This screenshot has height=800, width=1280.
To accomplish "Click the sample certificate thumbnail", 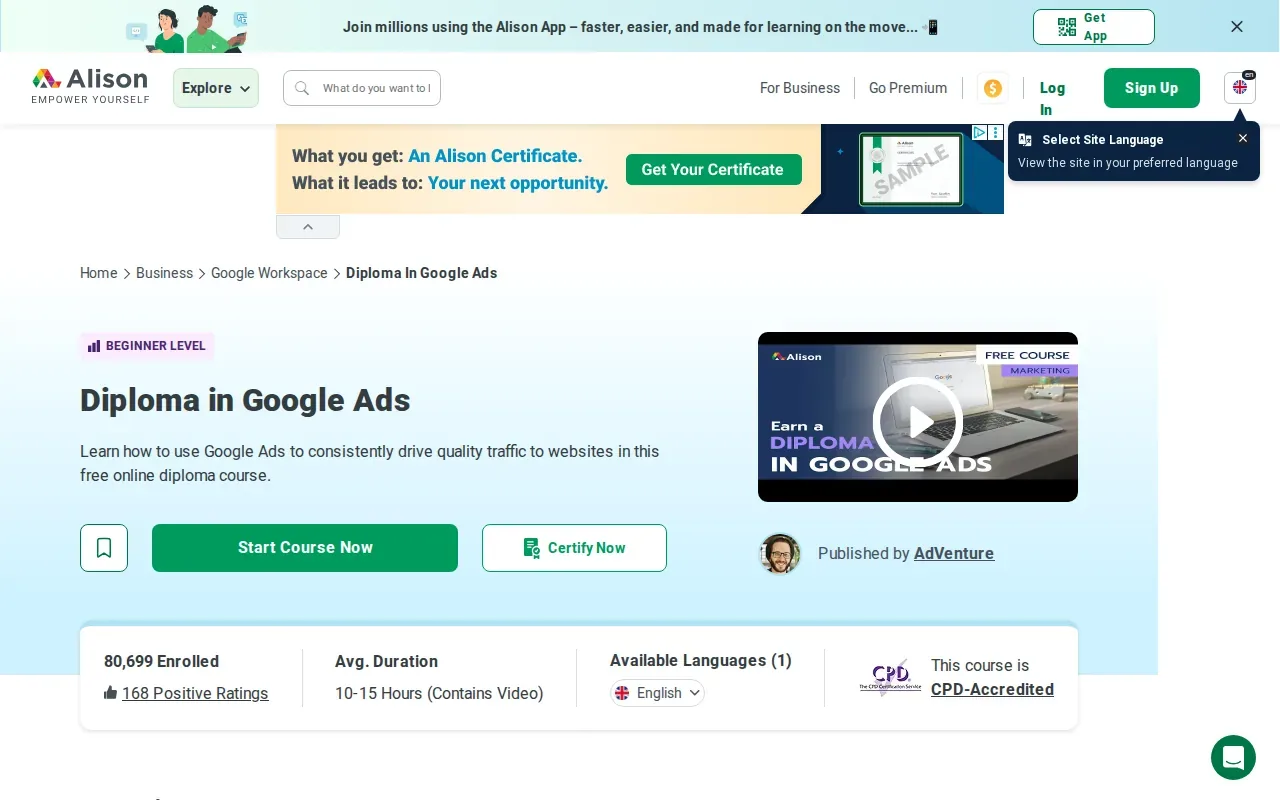I will [911, 170].
